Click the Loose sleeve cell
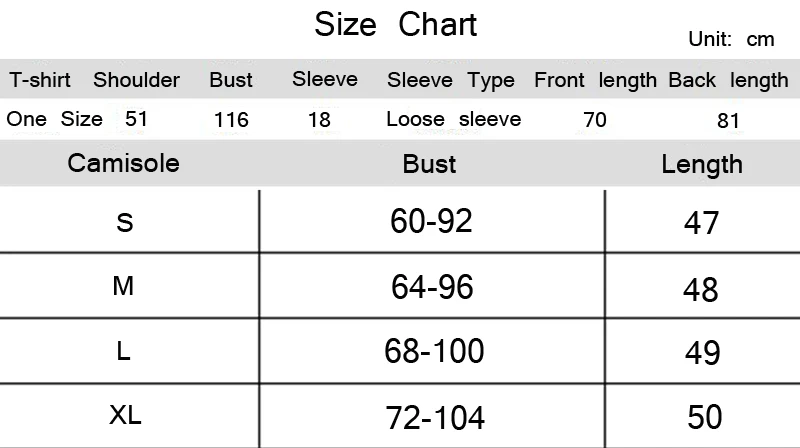This screenshot has height=448, width=800. pyautogui.click(x=454, y=119)
